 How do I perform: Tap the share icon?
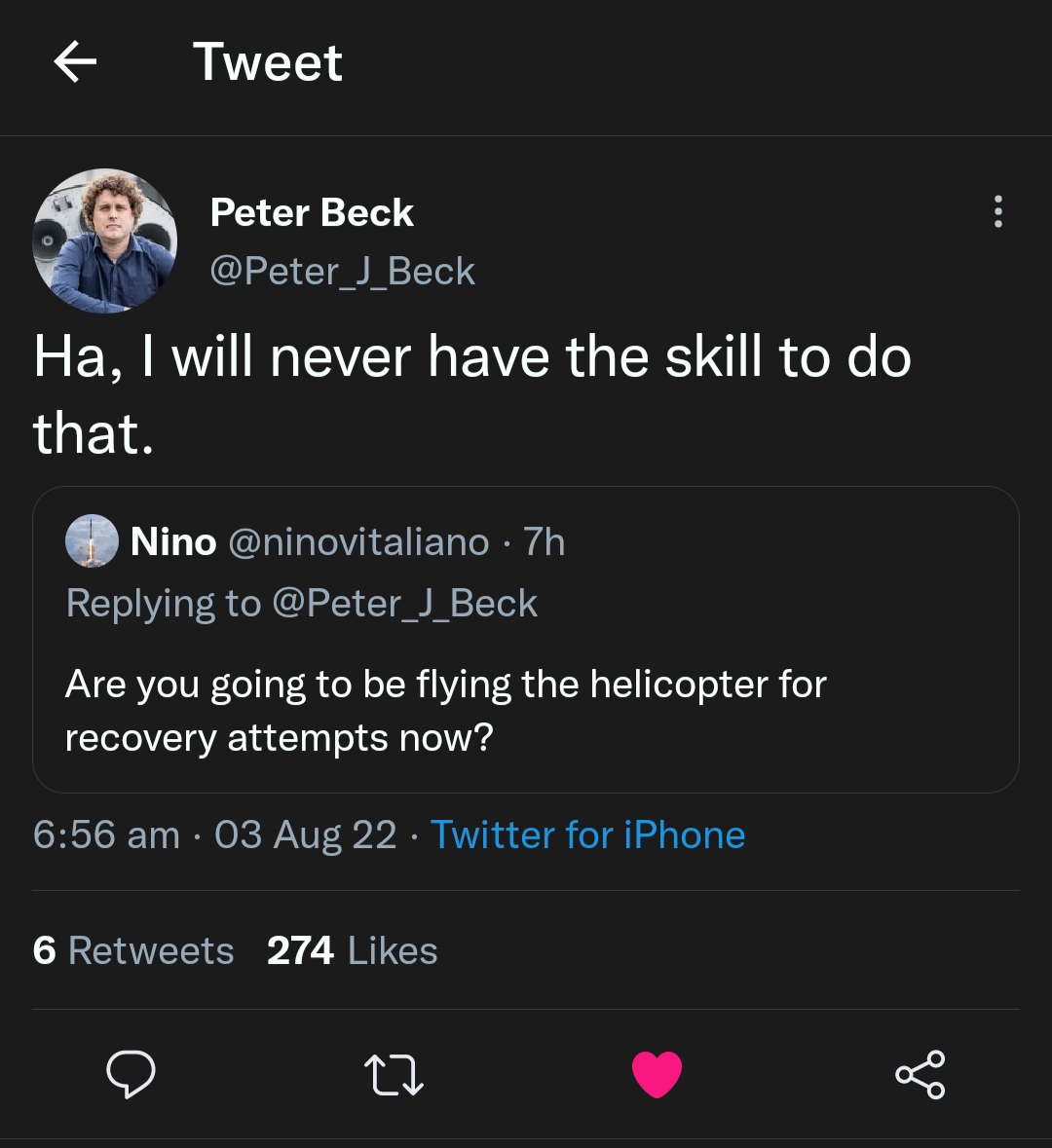[x=920, y=1074]
